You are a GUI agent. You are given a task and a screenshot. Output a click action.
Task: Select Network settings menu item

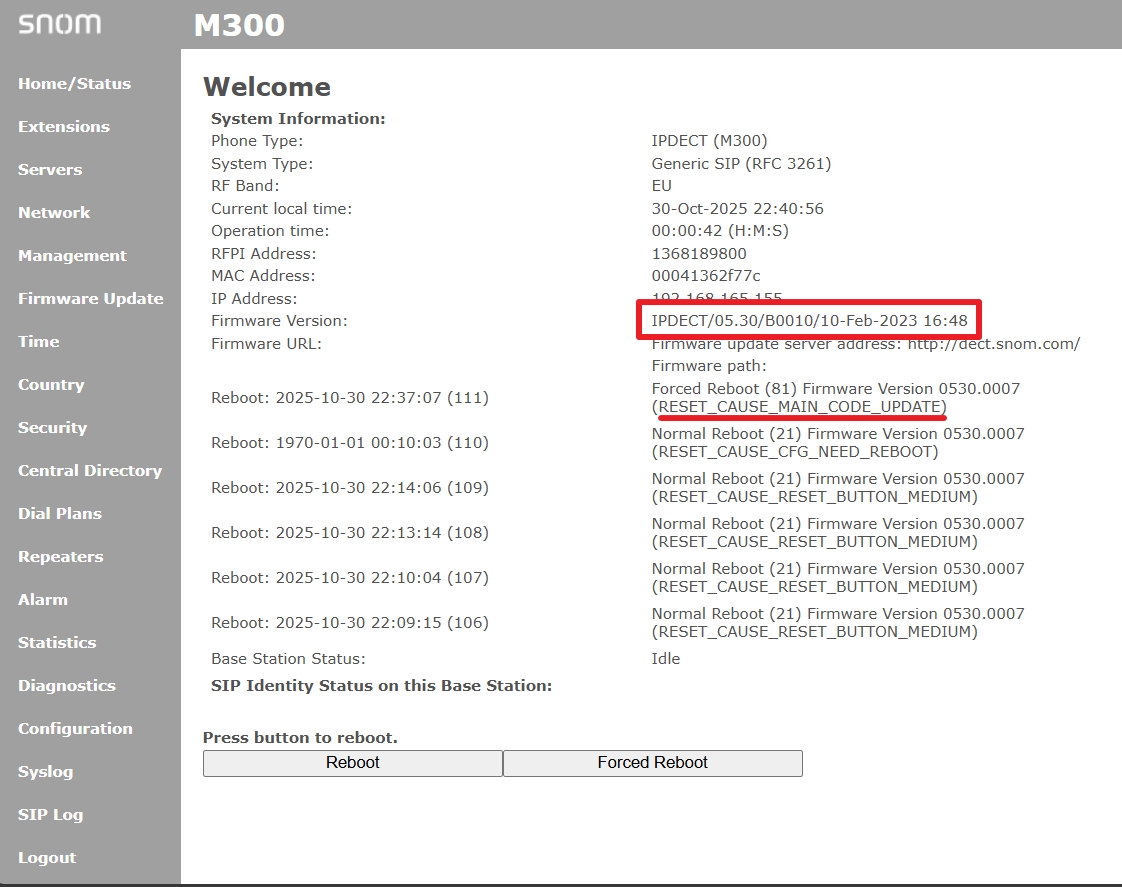tap(54, 212)
